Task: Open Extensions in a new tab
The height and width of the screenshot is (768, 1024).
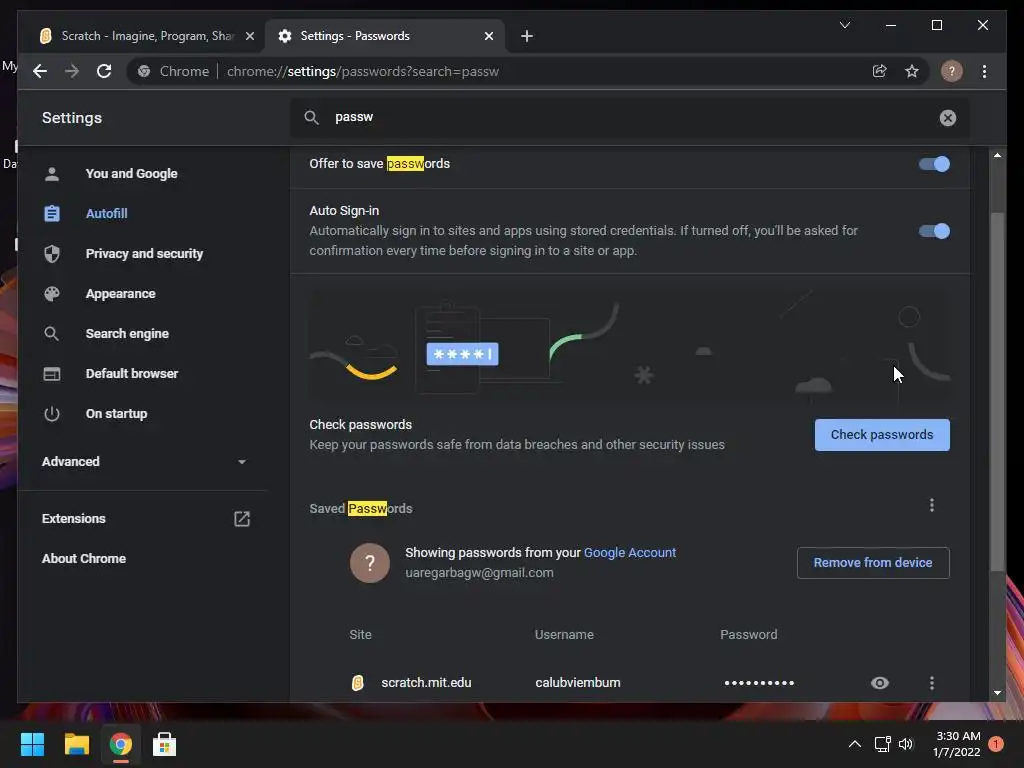Action: (x=146, y=519)
